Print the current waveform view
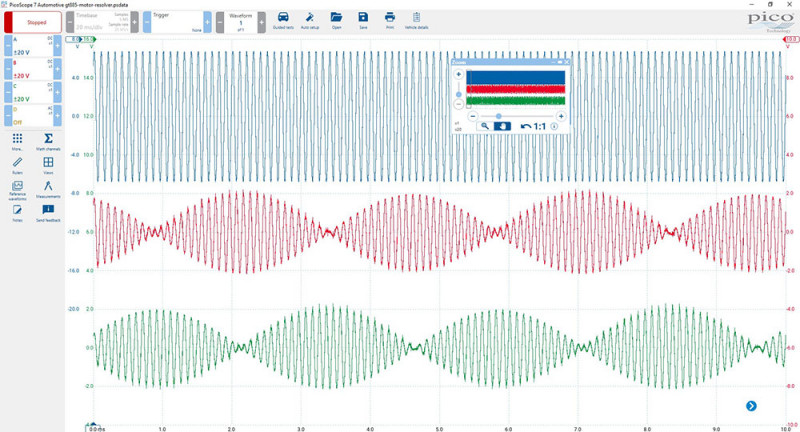800x432 pixels. tap(390, 20)
